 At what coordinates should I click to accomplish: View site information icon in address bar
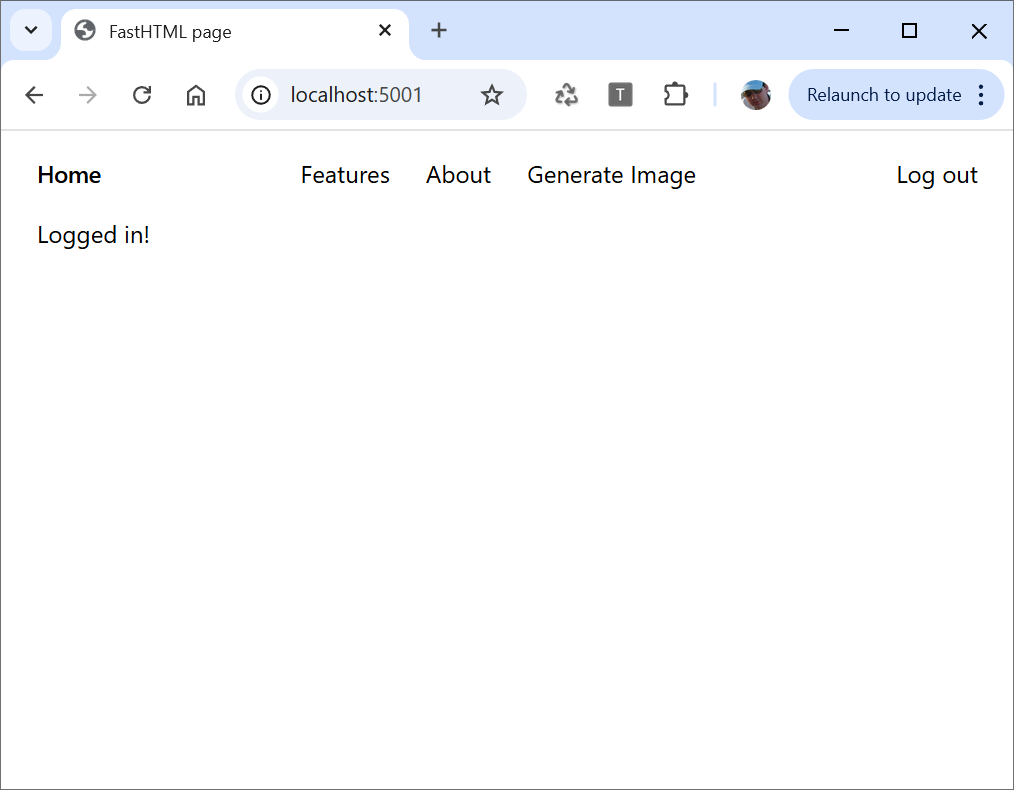point(261,95)
